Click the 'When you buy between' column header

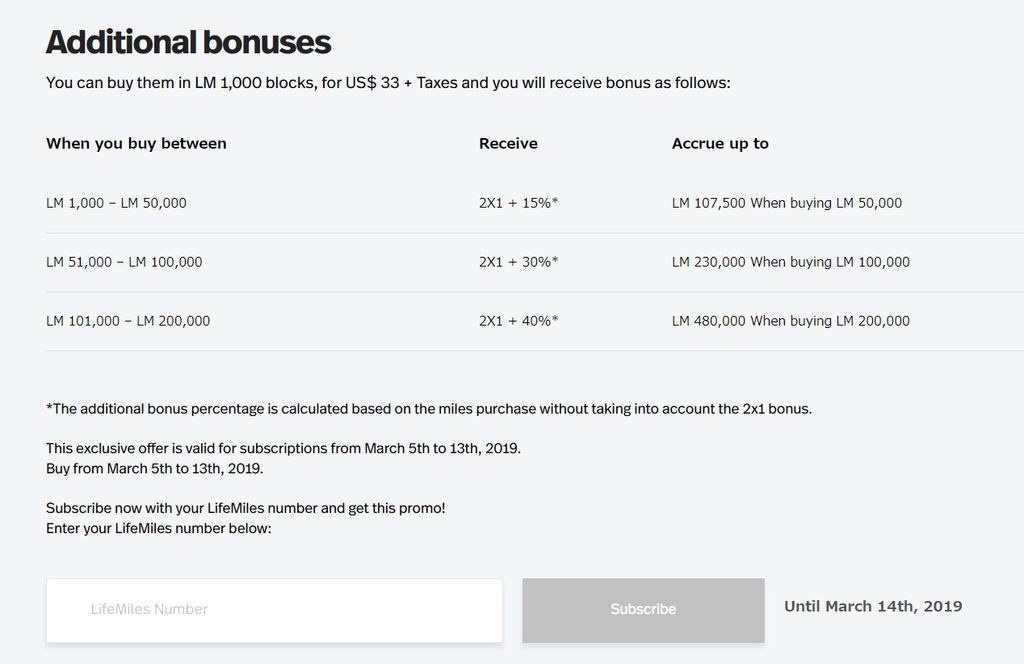tap(136, 144)
